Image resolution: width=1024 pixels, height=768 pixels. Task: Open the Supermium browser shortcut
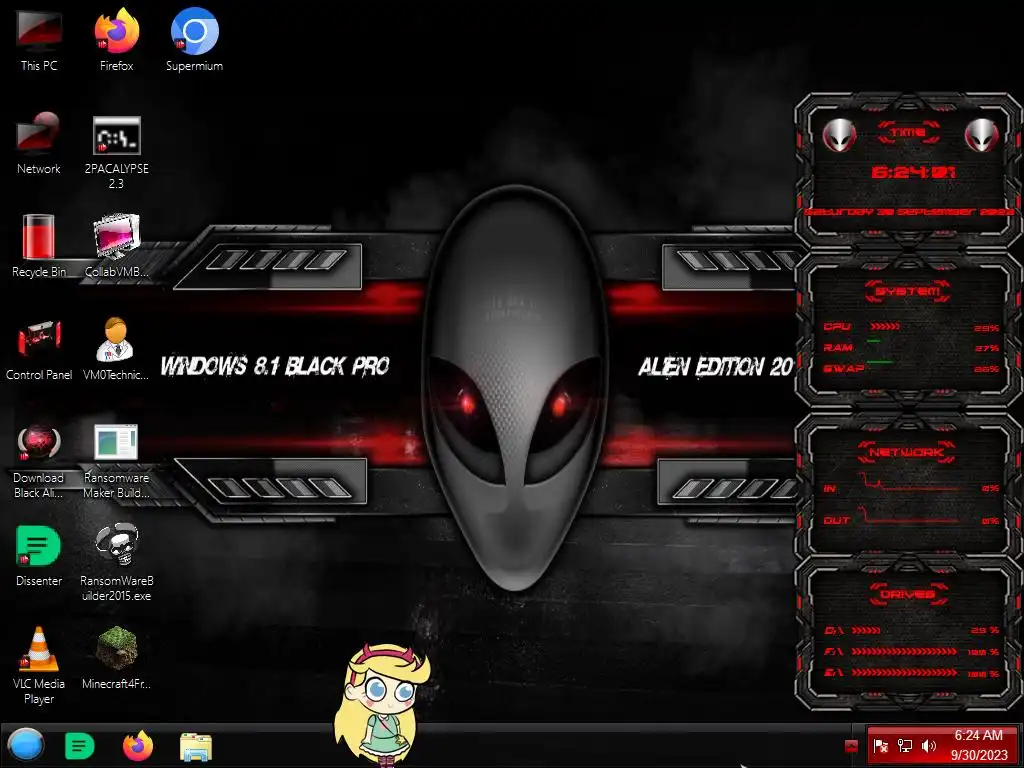pos(194,39)
